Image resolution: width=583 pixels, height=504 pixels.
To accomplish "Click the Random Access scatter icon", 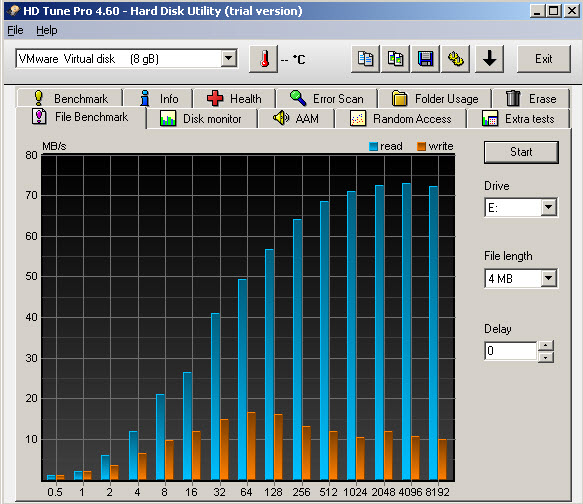I will pos(358,119).
